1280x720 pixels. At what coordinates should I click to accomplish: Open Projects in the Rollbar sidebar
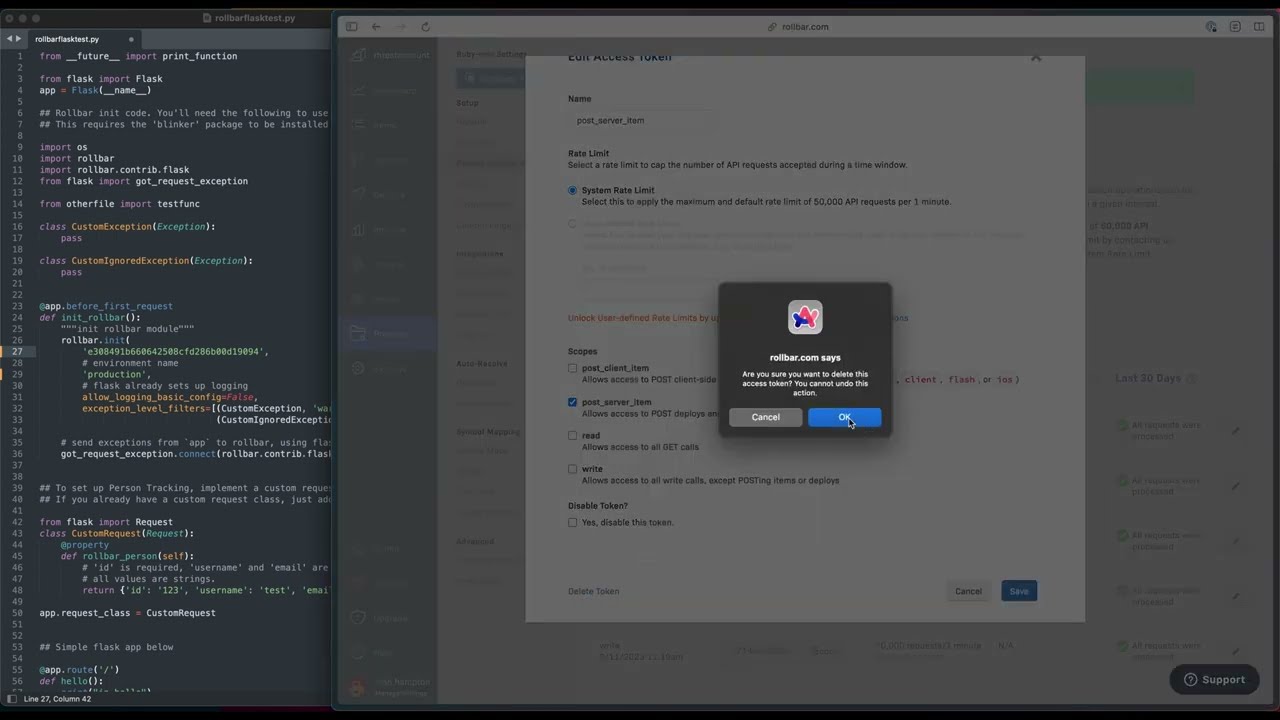click(x=386, y=333)
